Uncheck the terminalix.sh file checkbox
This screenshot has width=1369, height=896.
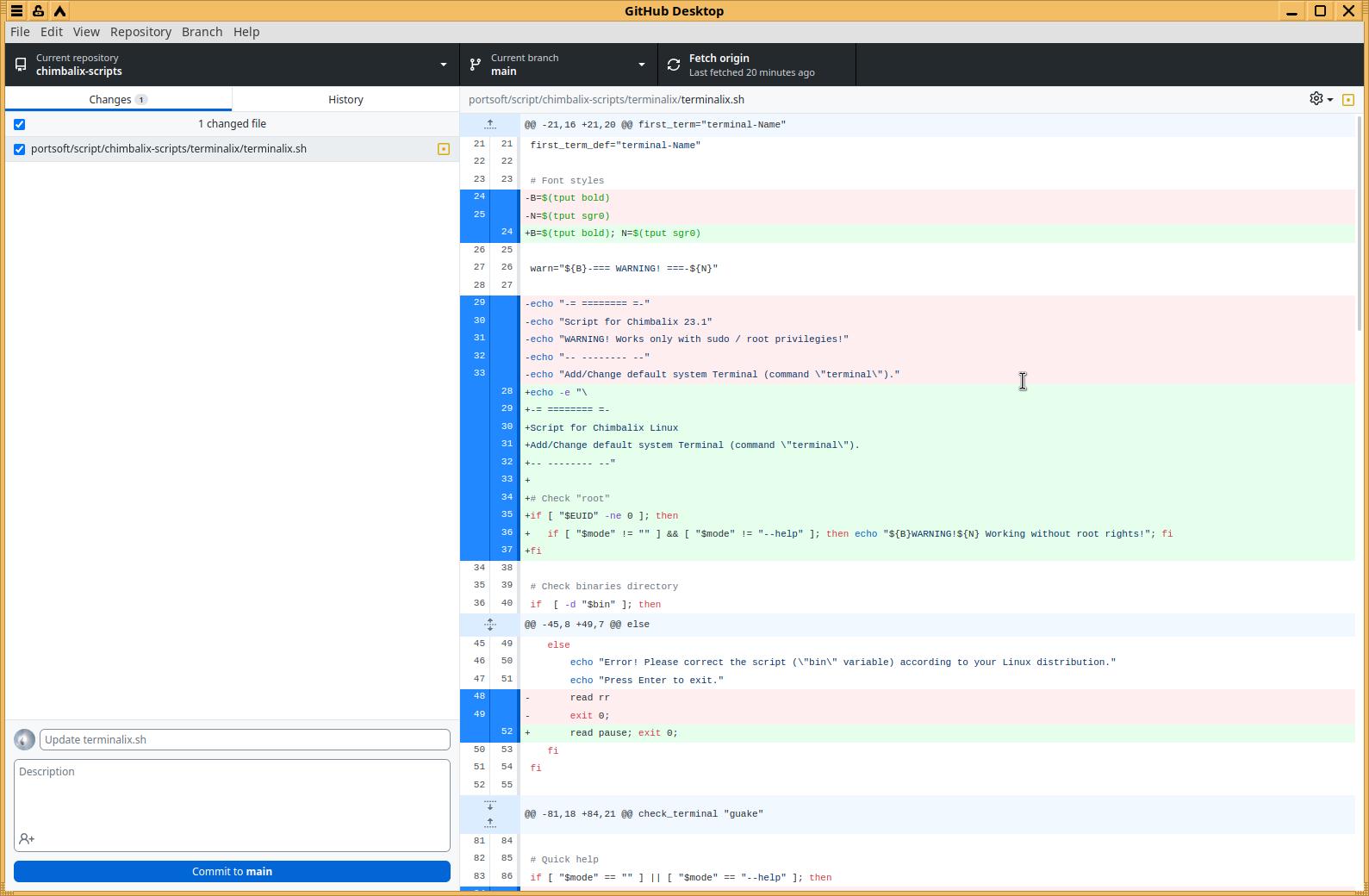pos(20,149)
